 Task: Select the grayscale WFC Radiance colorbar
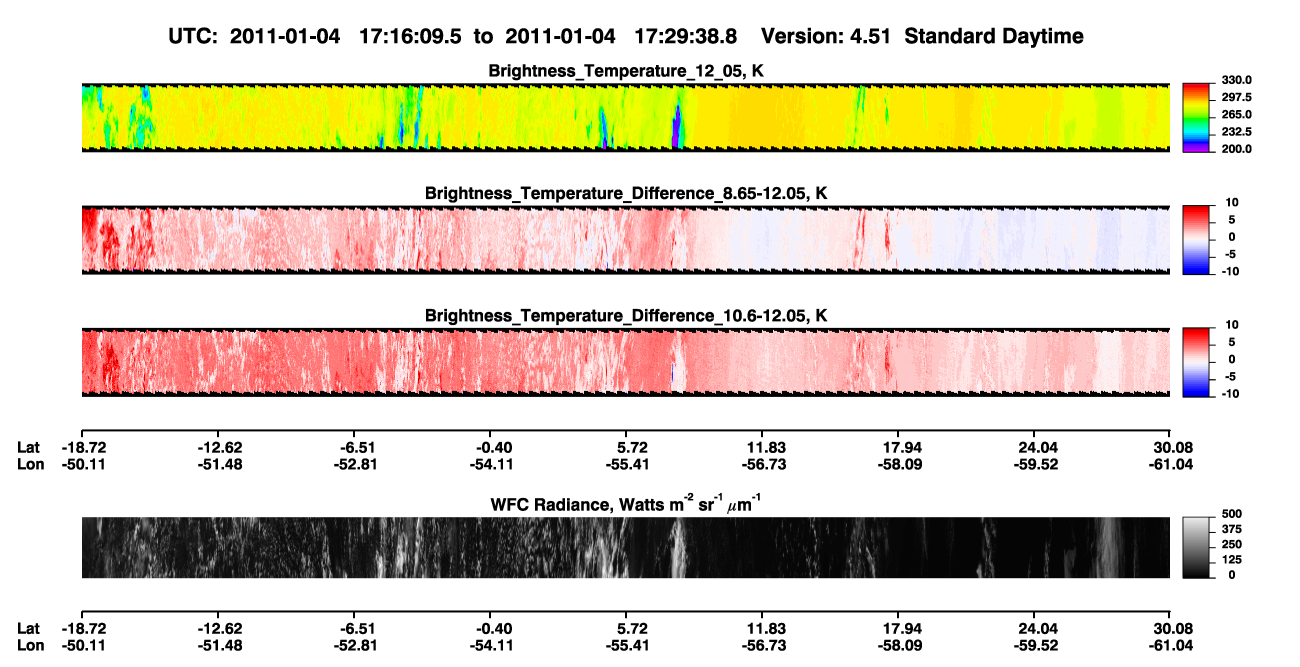pos(1196,547)
